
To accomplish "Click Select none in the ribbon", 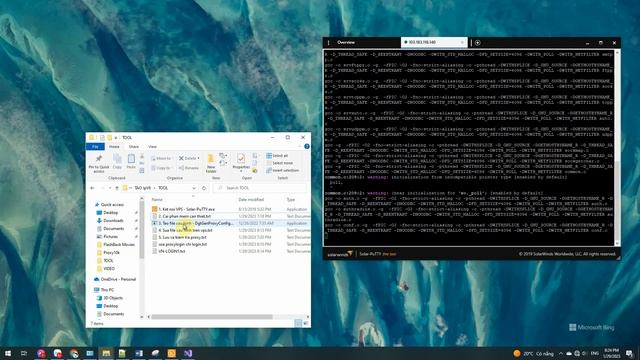I will pos(280,163).
